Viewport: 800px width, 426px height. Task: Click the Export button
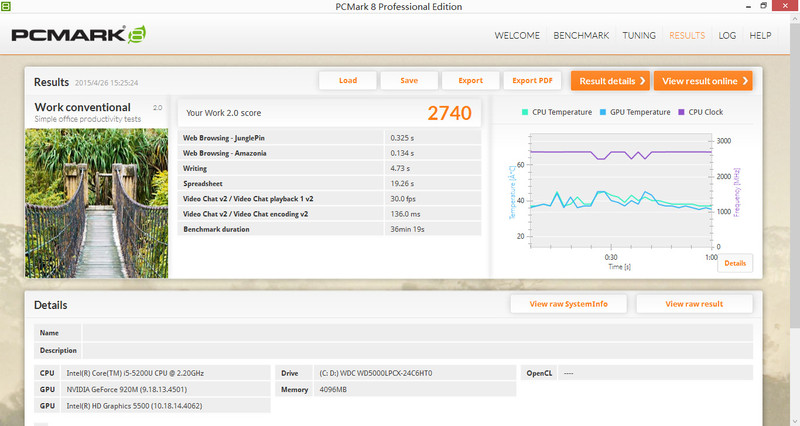pos(470,81)
